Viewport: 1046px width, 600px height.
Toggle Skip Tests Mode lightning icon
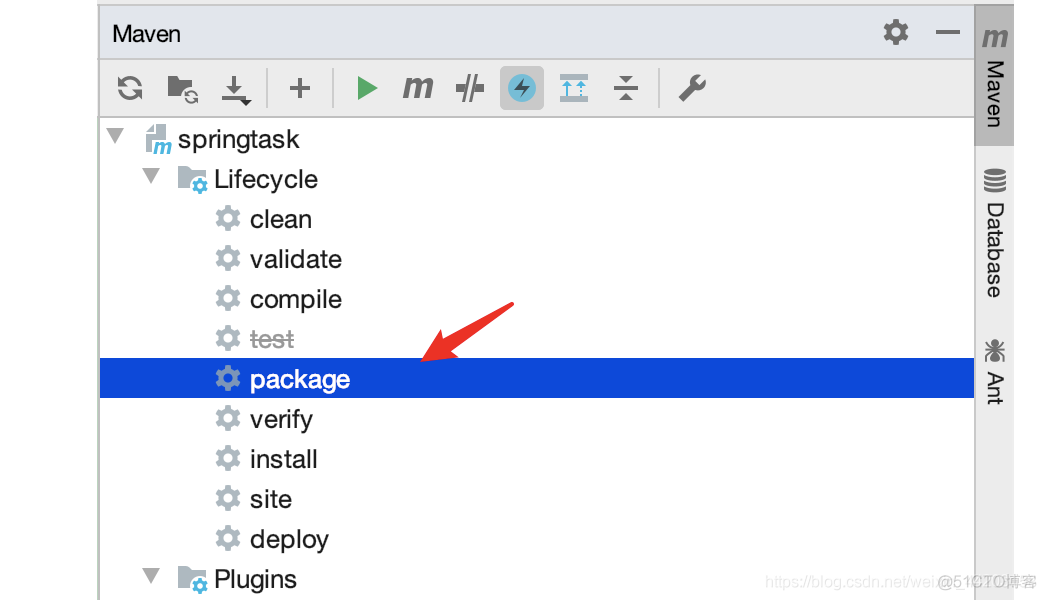(x=522, y=88)
